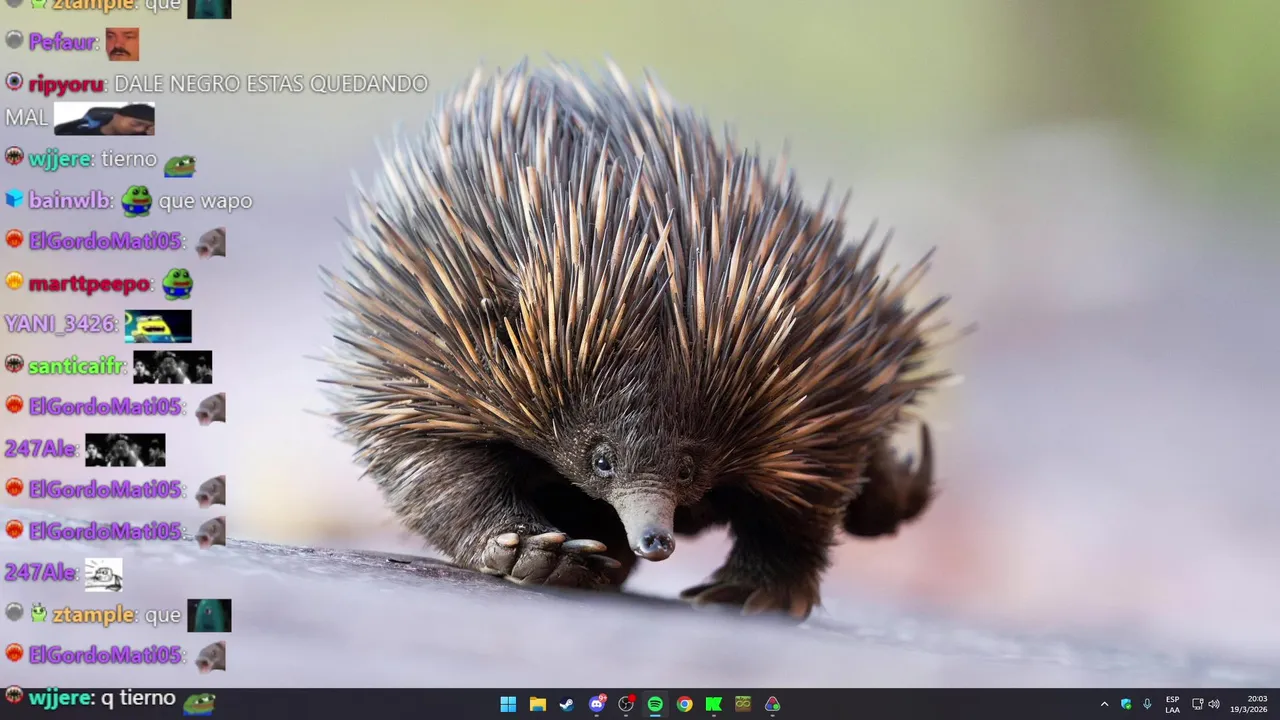Click the badge beside santicaifr
This screenshot has width=1280, height=720.
coord(14,364)
